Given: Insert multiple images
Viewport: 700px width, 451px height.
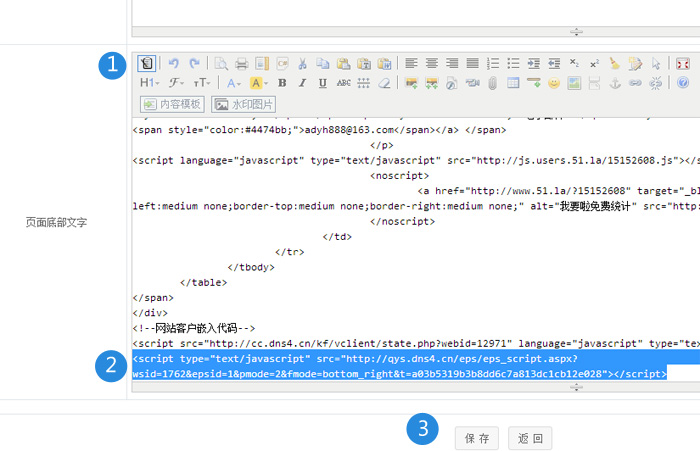Looking at the screenshot, I should coord(432,83).
